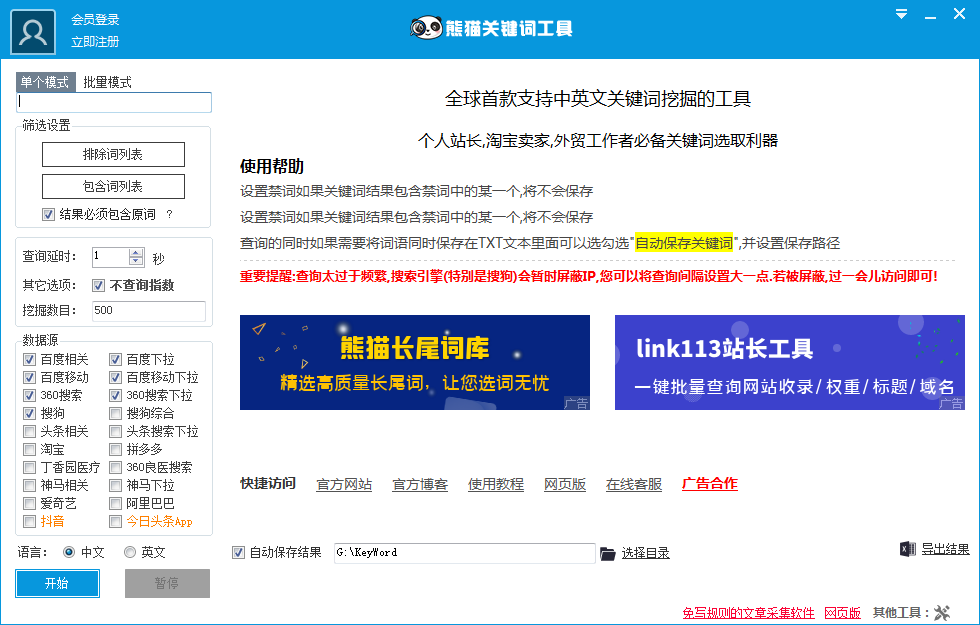
Task: Click the G:\KeyWord path field
Action: tap(464, 553)
